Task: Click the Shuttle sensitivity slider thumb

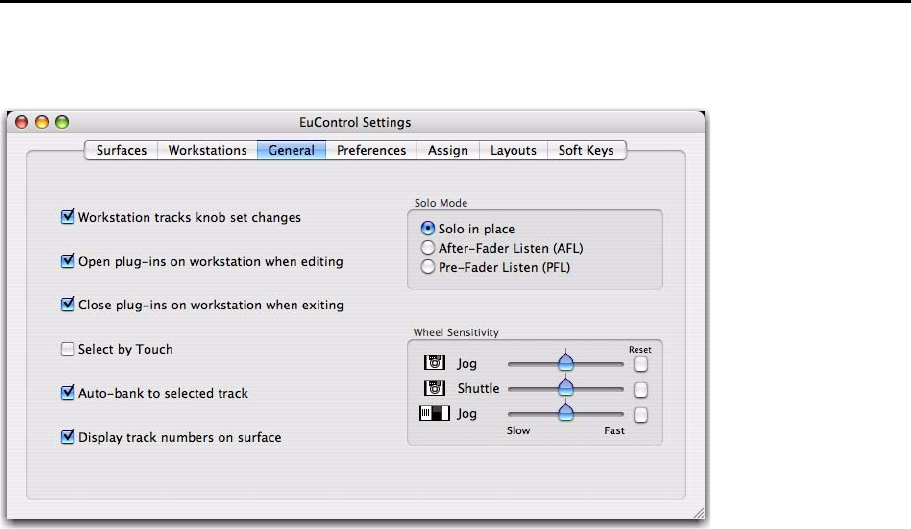Action: [565, 387]
